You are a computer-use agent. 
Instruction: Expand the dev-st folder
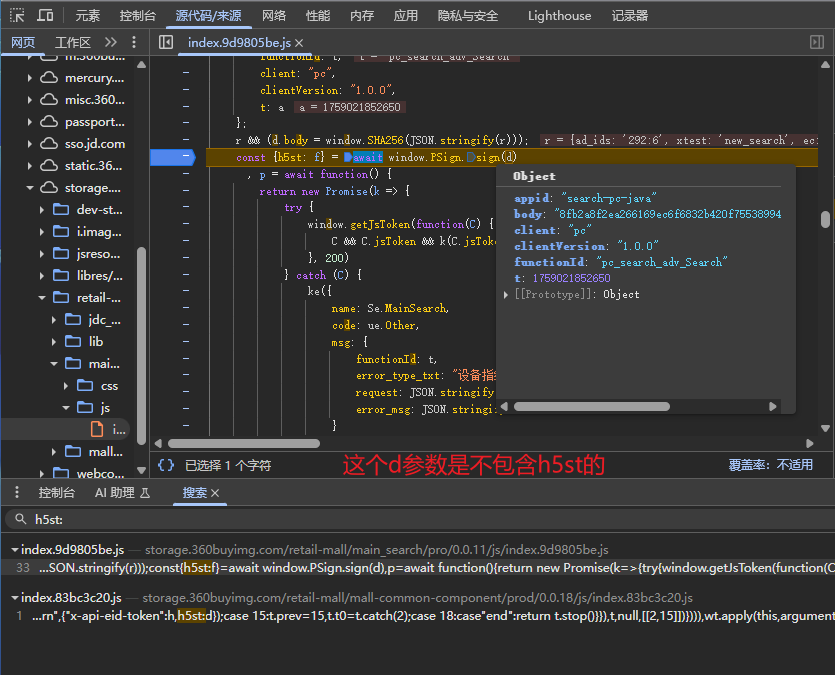pyautogui.click(x=42, y=210)
